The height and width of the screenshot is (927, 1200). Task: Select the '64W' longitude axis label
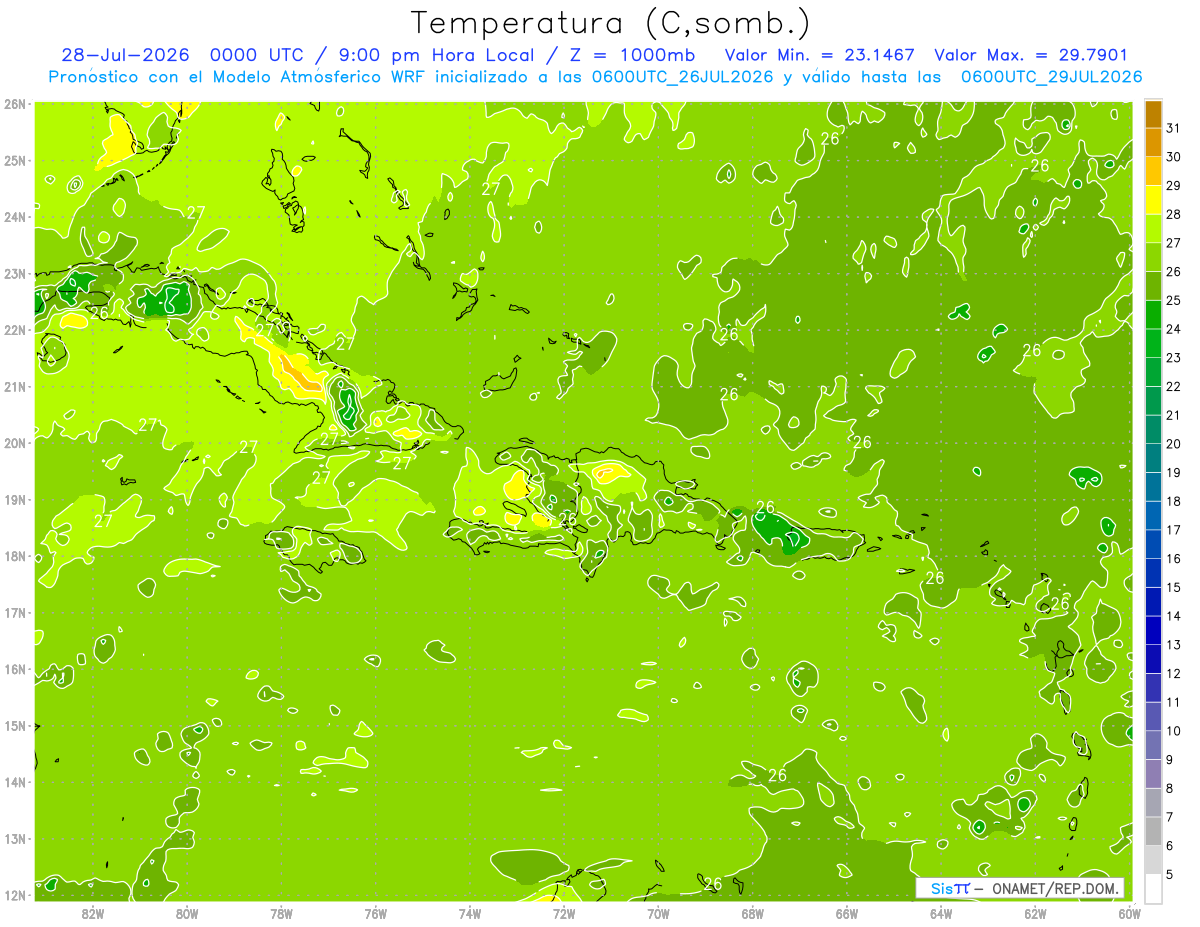(941, 912)
